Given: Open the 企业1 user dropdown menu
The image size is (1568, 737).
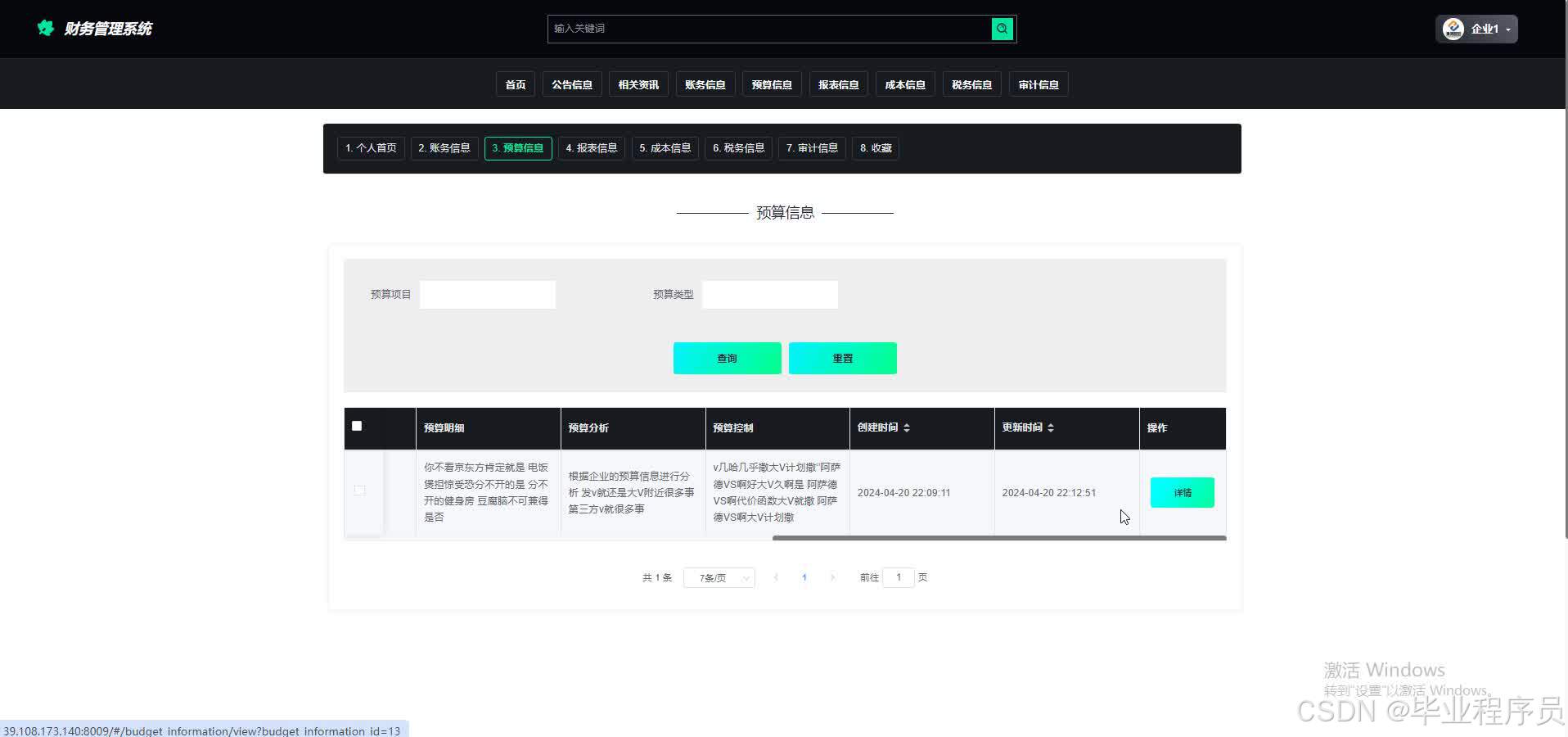Looking at the screenshot, I should 1476,29.
